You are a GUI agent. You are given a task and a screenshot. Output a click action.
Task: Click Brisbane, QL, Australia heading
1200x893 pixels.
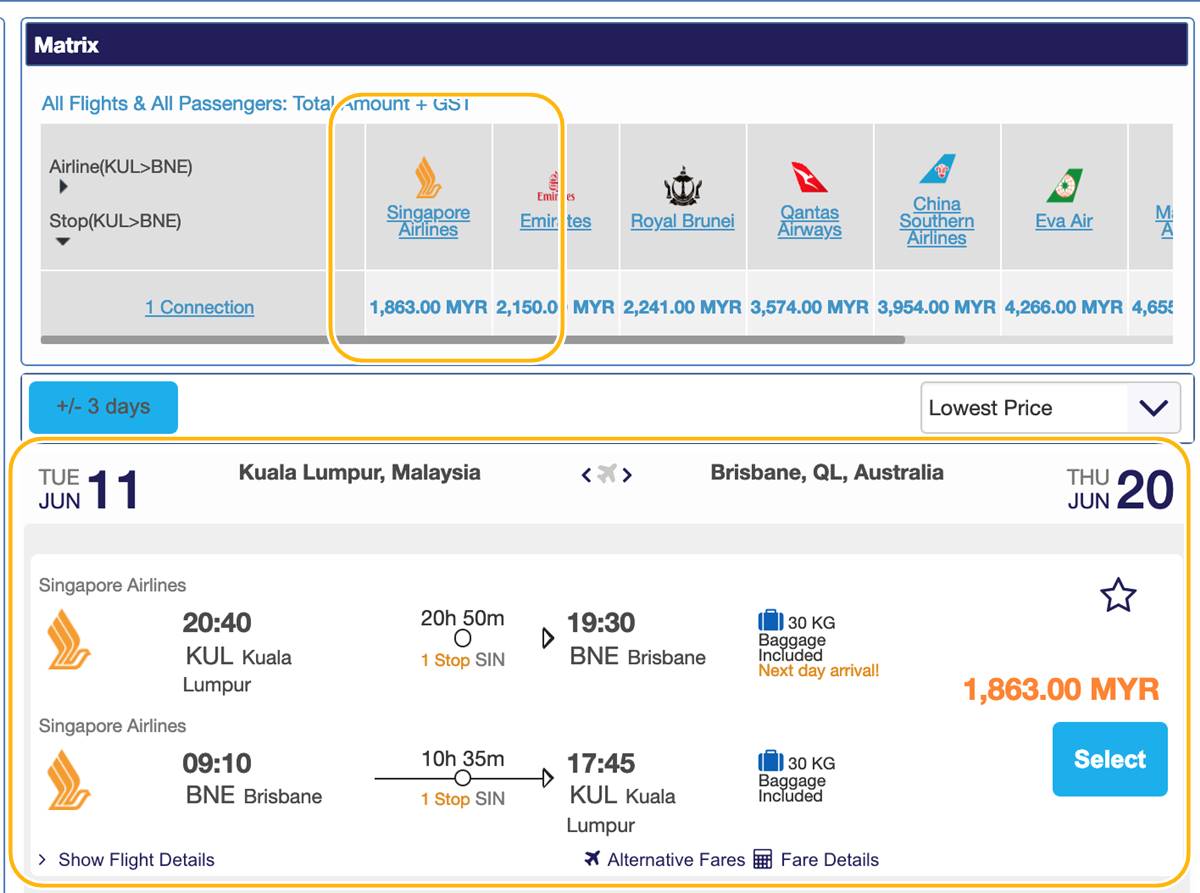click(x=827, y=472)
